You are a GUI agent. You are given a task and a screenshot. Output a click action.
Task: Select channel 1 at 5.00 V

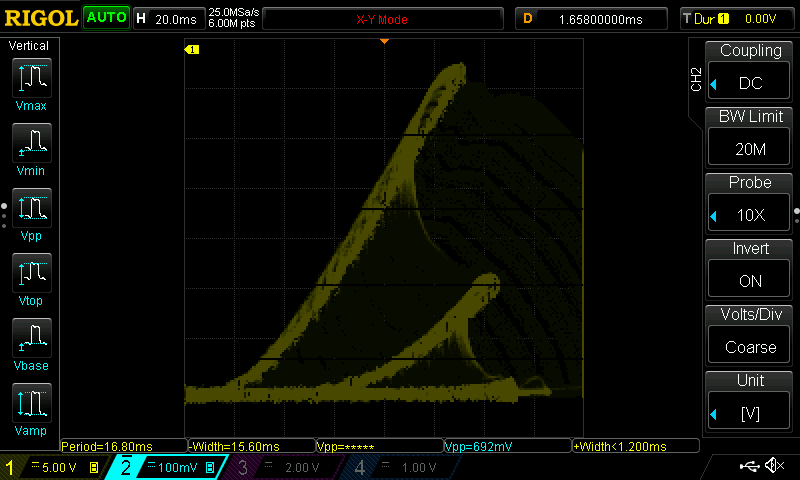[54, 467]
